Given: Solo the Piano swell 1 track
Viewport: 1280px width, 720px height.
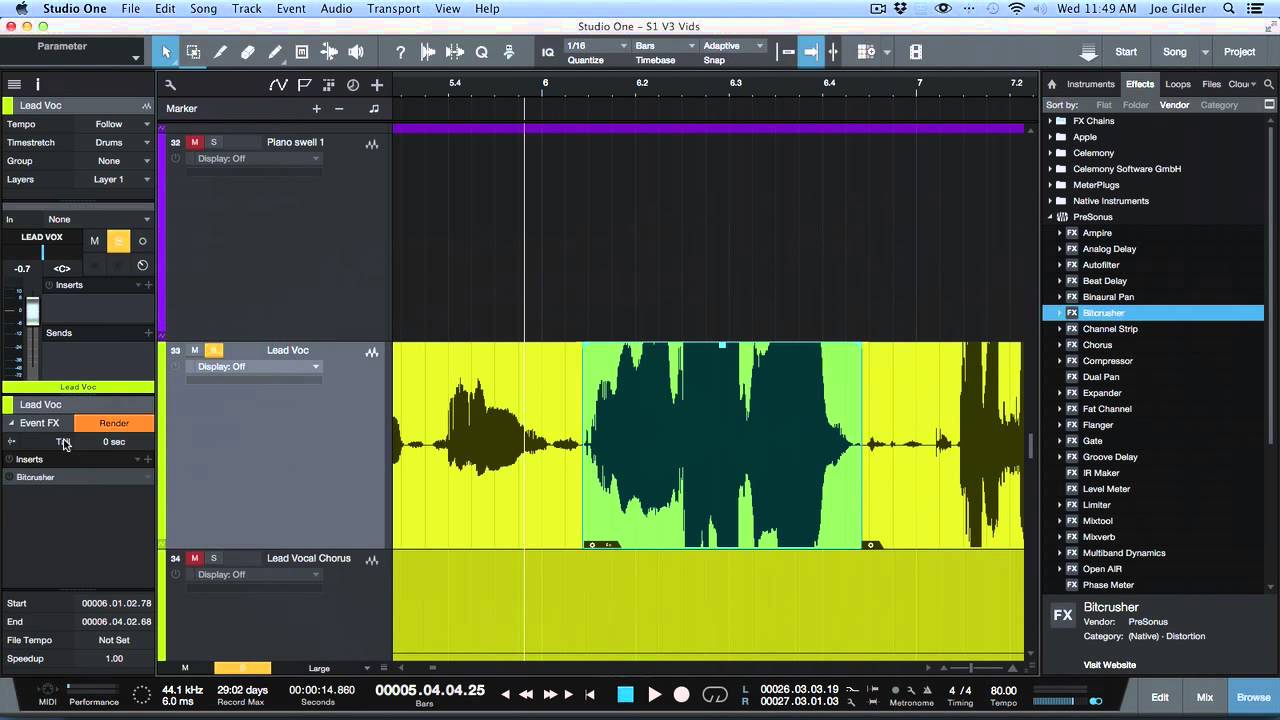Looking at the screenshot, I should (x=213, y=142).
